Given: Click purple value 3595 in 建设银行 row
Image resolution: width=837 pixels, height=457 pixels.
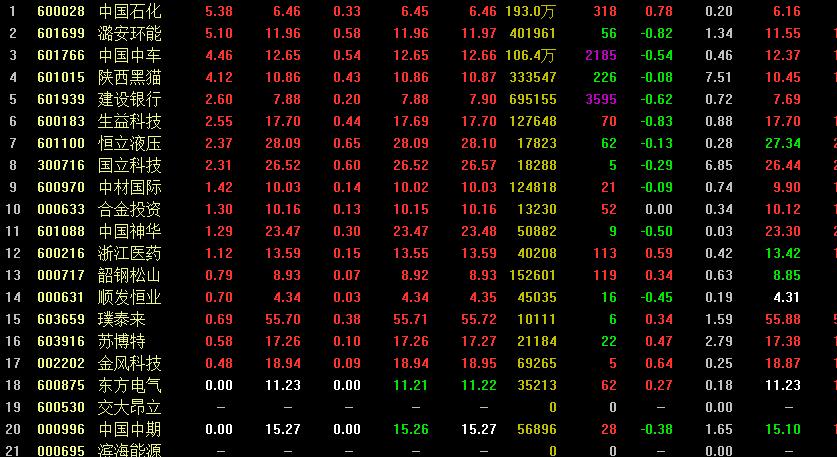Looking at the screenshot, I should [601, 99].
